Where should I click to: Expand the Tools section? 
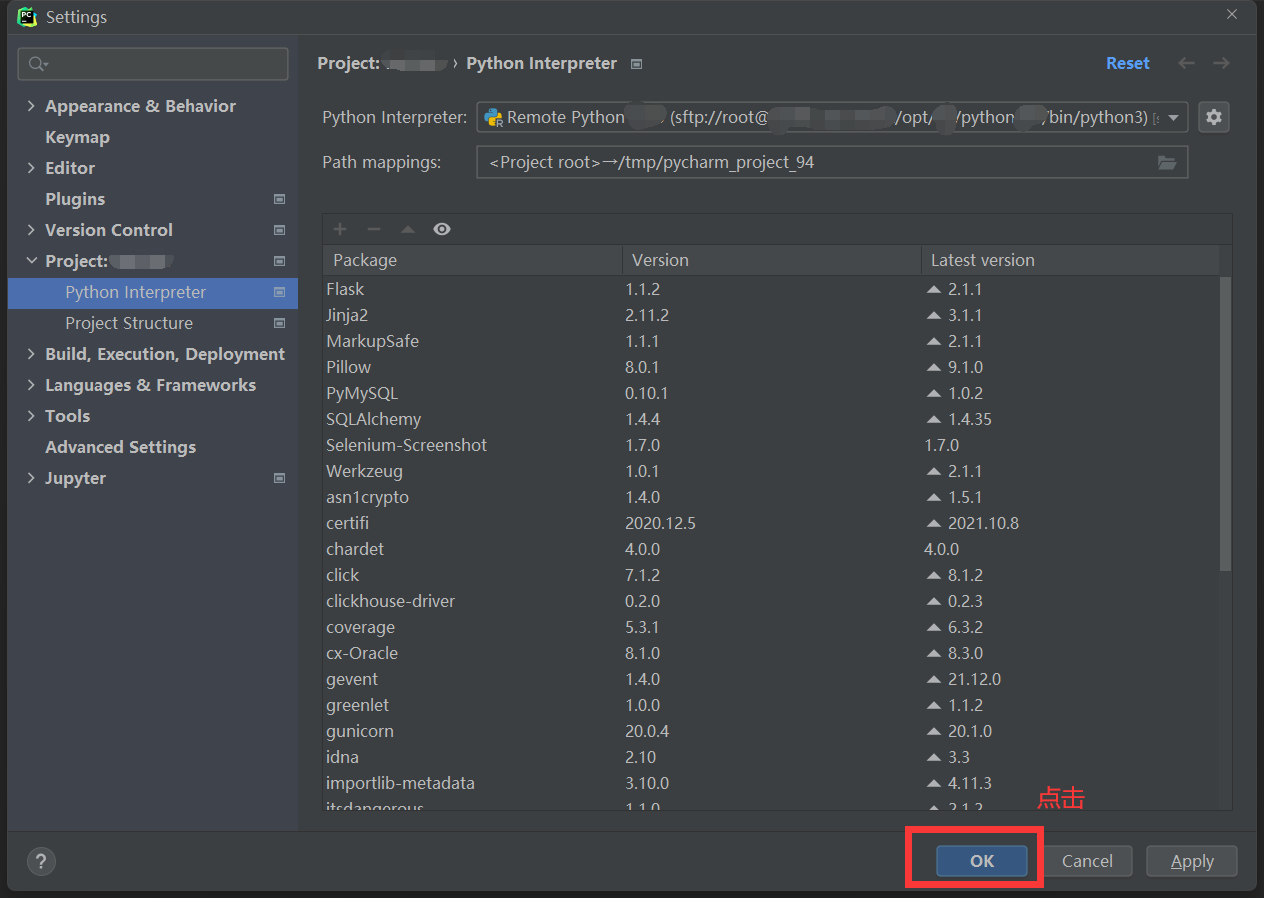coord(31,416)
